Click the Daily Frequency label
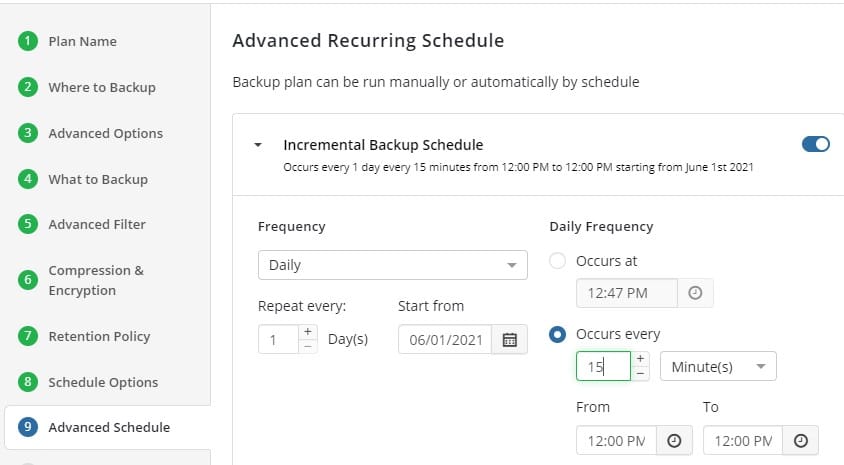This screenshot has height=465, width=844. click(x=601, y=227)
